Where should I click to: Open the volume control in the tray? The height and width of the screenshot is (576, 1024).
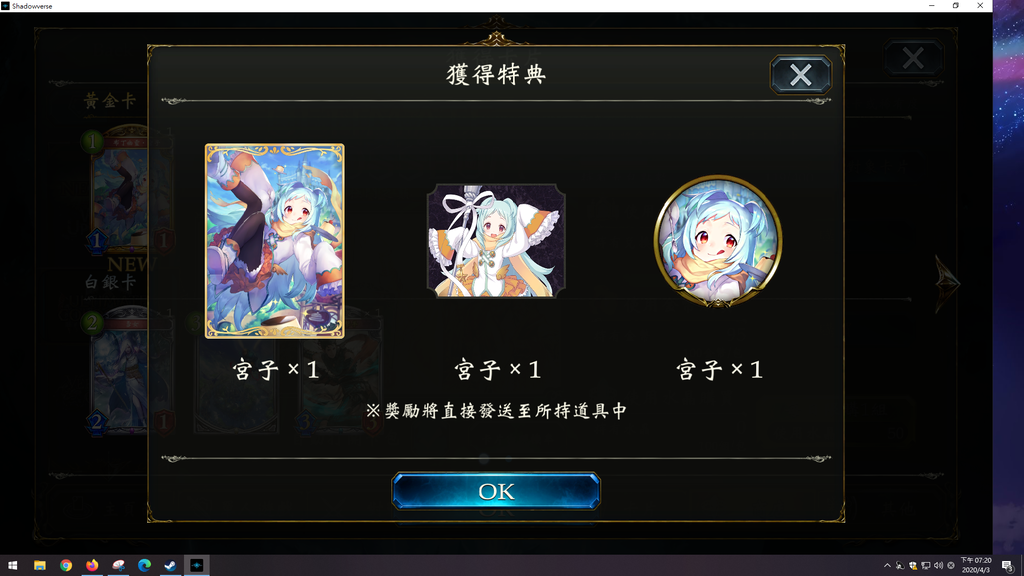click(x=938, y=566)
